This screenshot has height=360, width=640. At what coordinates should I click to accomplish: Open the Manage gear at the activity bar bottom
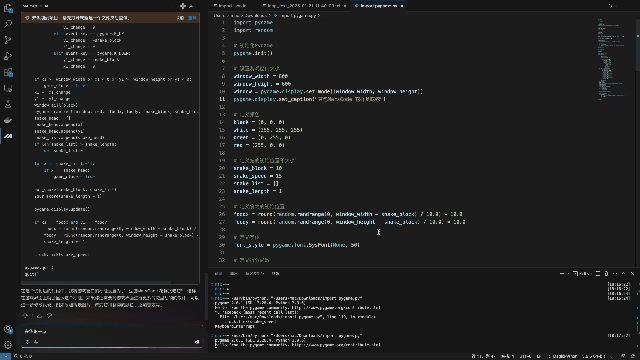8,345
